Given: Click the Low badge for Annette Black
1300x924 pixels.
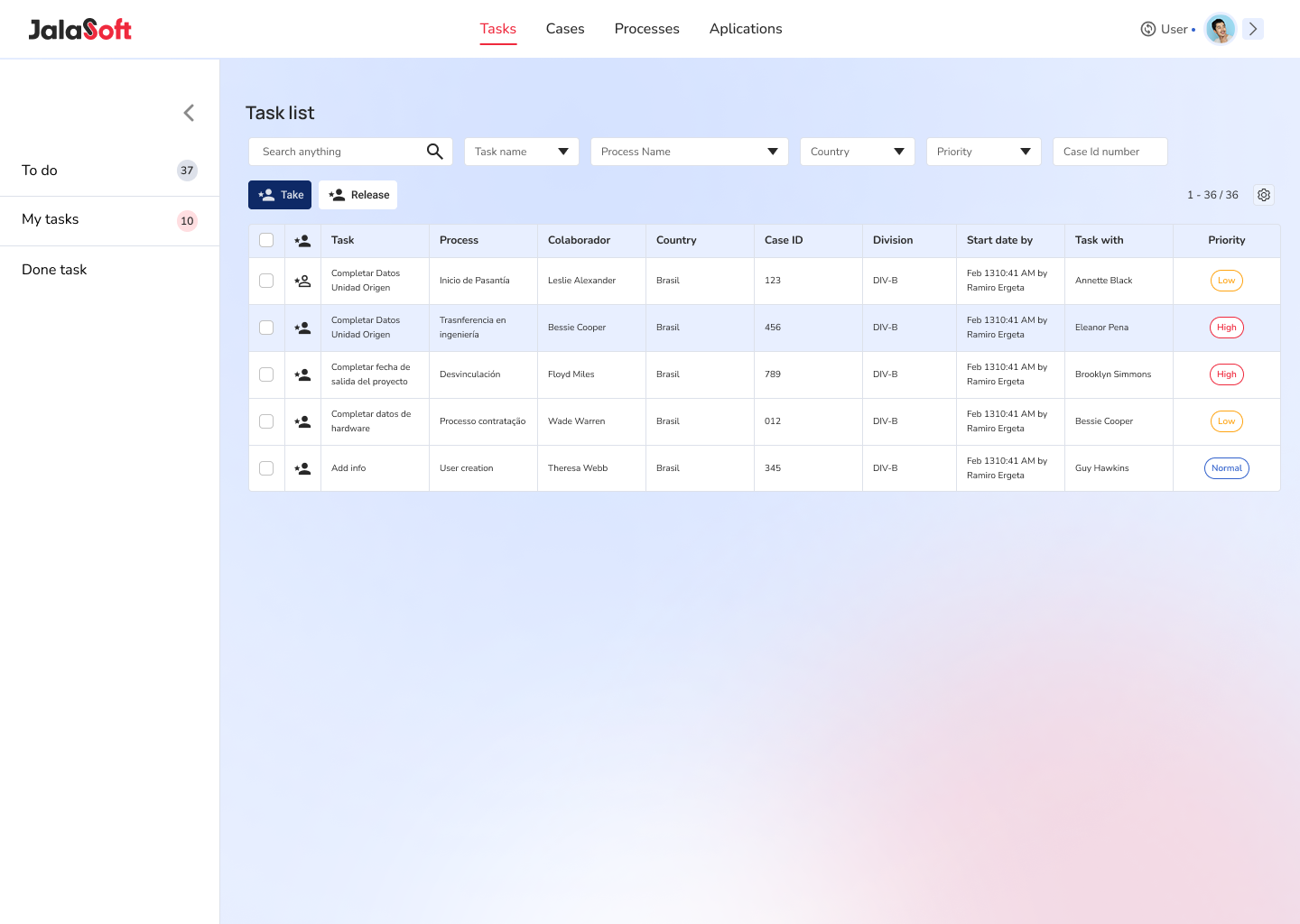Looking at the screenshot, I should pos(1227,281).
